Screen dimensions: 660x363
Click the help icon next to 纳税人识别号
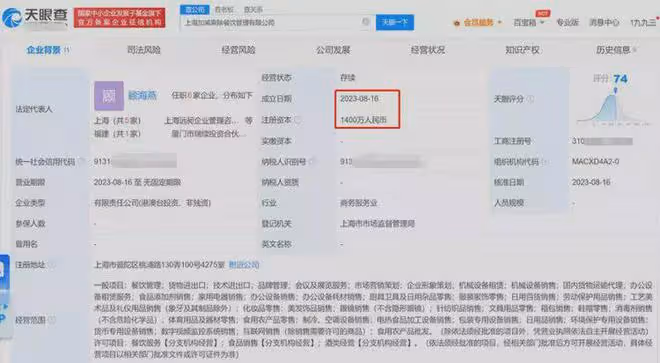tap(312, 161)
